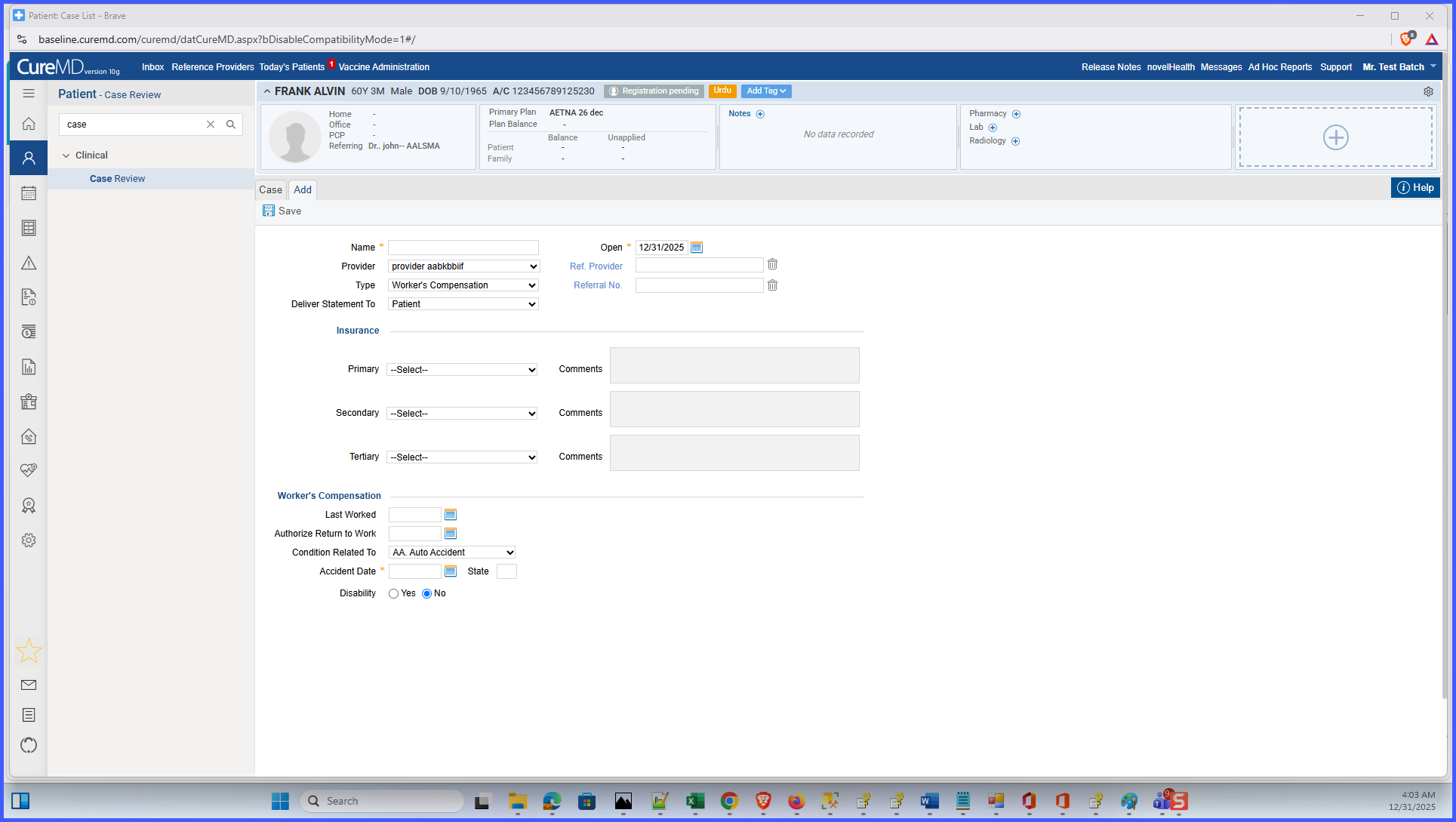Open Today's Patients menu item
This screenshot has height=822, width=1456.
pos(291,67)
